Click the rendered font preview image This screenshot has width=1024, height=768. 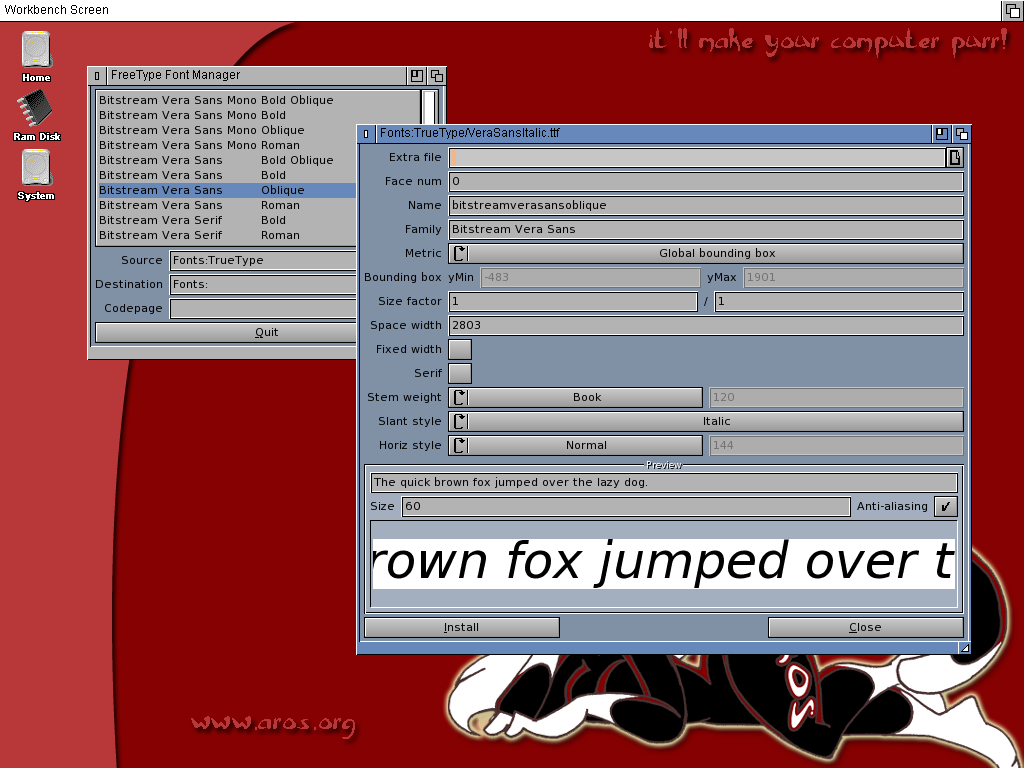tap(664, 563)
